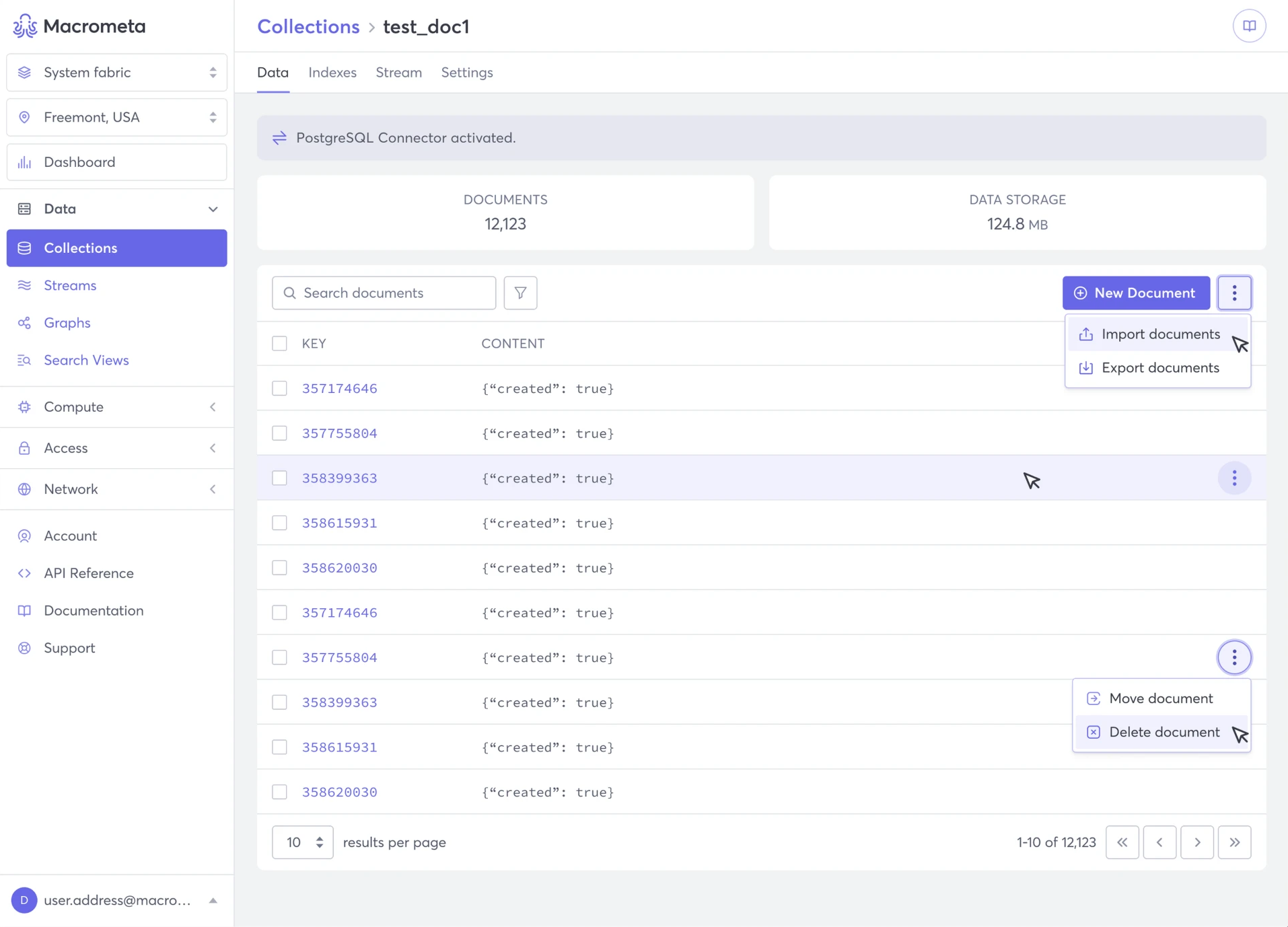Check the last 358620030 row checkbox
Image resolution: width=1288 pixels, height=927 pixels.
click(279, 792)
